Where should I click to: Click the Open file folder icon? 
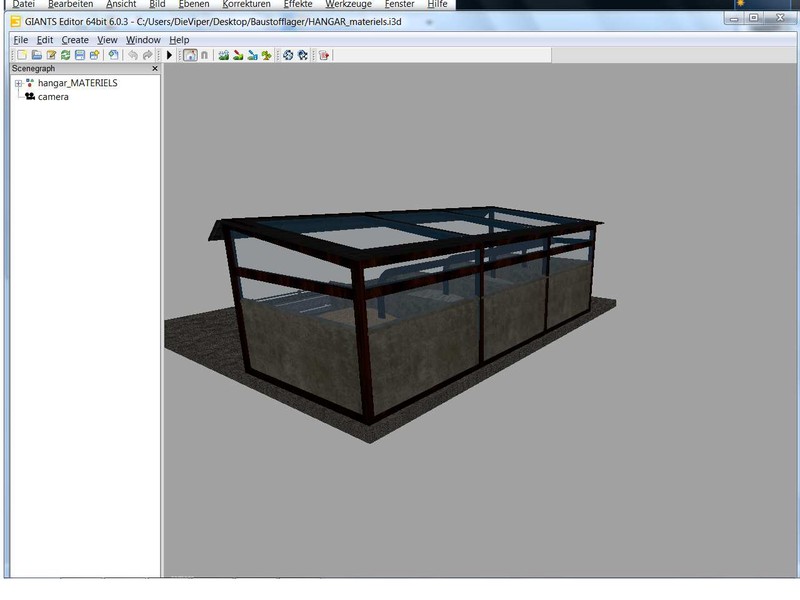pos(36,55)
